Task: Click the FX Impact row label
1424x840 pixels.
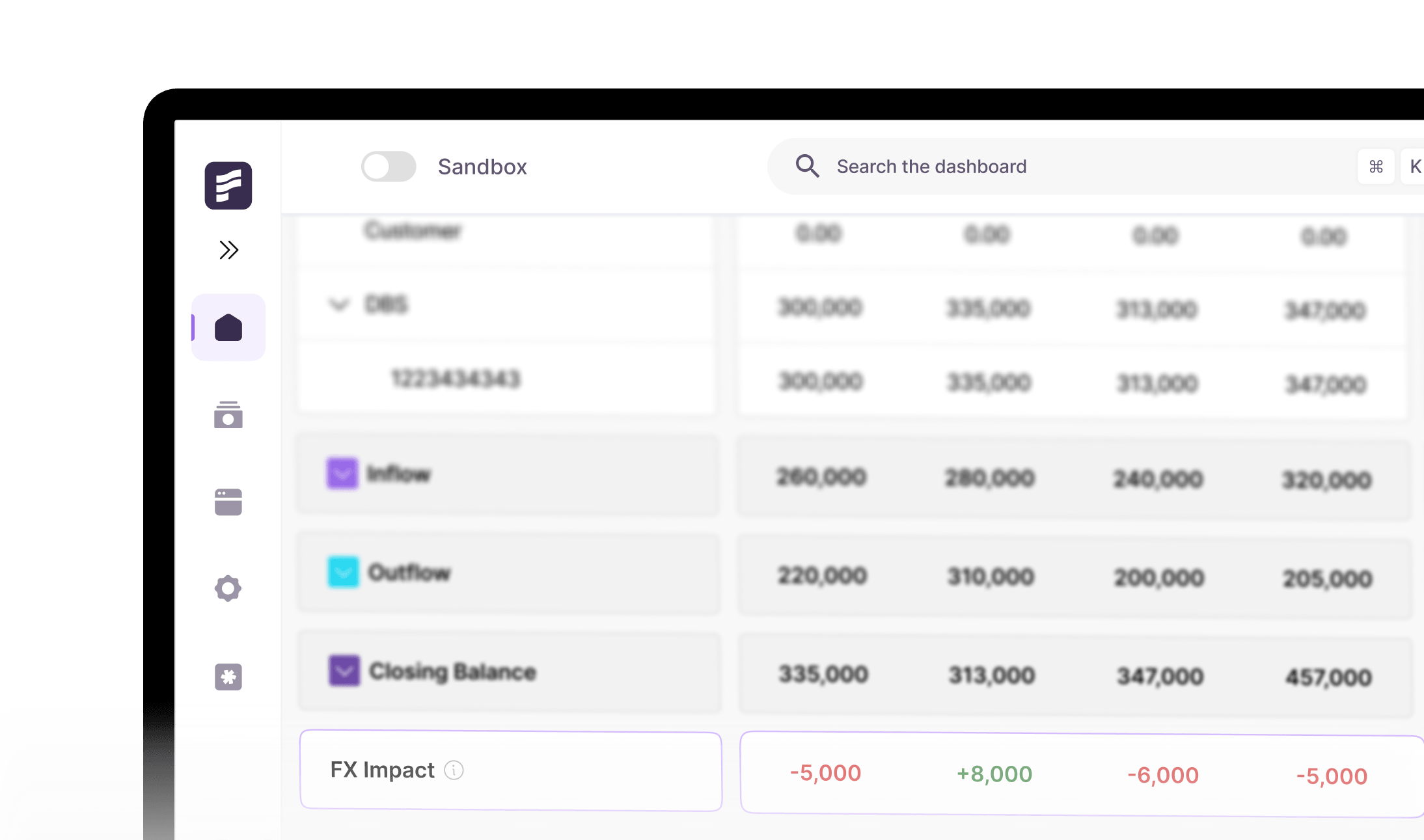Action: pyautogui.click(x=382, y=770)
